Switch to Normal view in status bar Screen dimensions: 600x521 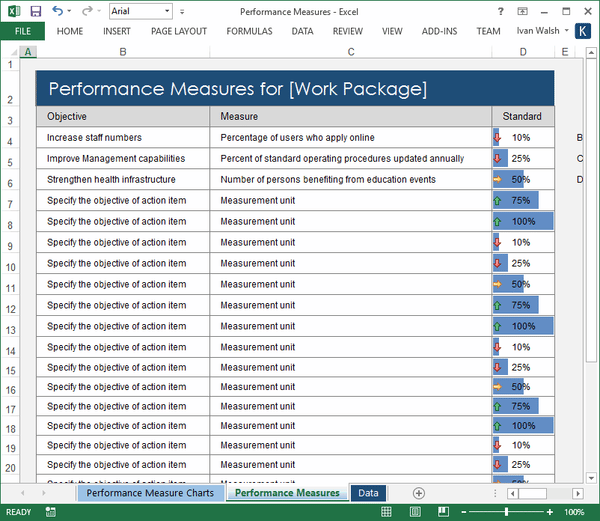pos(387,512)
